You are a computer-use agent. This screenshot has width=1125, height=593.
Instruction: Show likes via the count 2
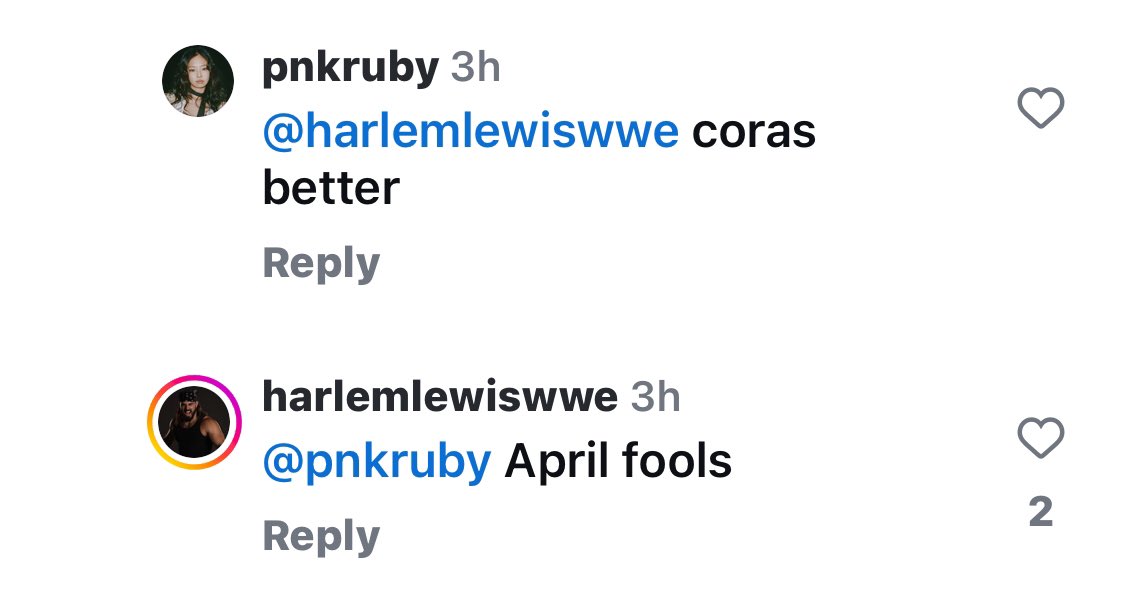[1040, 512]
